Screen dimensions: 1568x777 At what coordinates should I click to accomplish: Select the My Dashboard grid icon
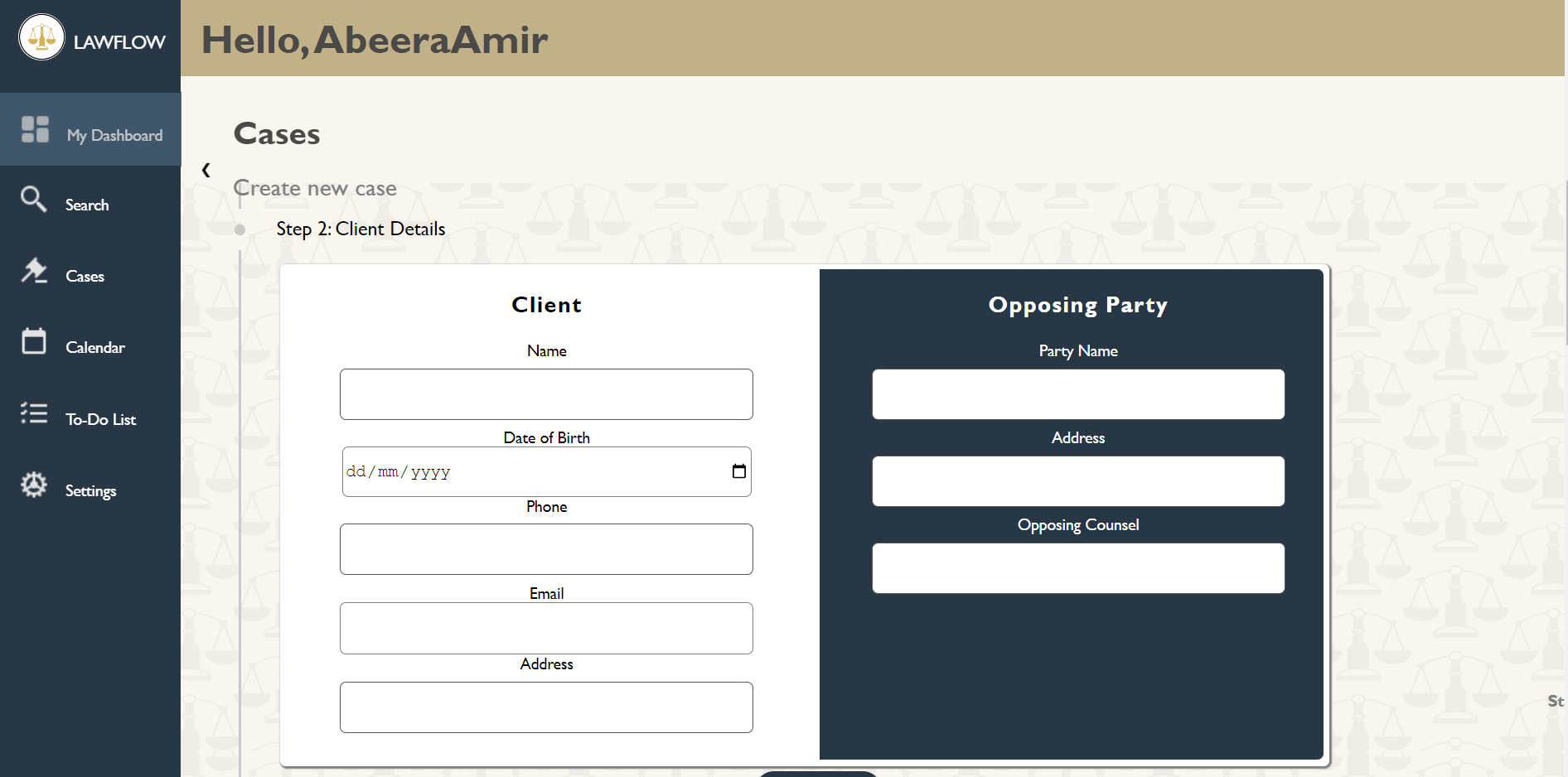[x=35, y=128]
